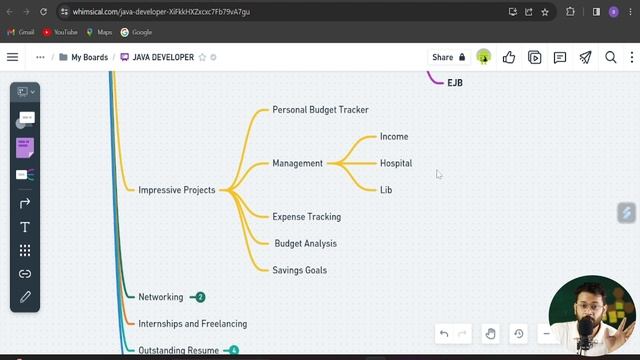640x360 pixels.
Task: Start presentation mode play icon
Action: click(x=534, y=58)
